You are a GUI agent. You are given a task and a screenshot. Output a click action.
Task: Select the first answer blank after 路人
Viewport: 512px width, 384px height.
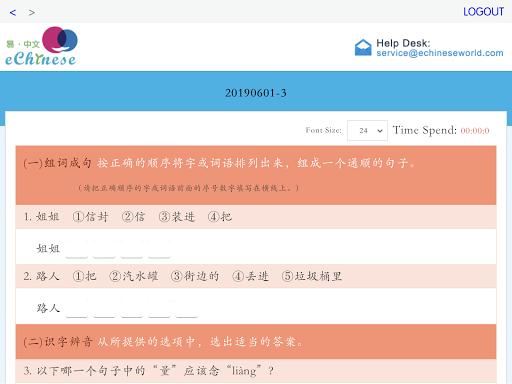tap(77, 308)
